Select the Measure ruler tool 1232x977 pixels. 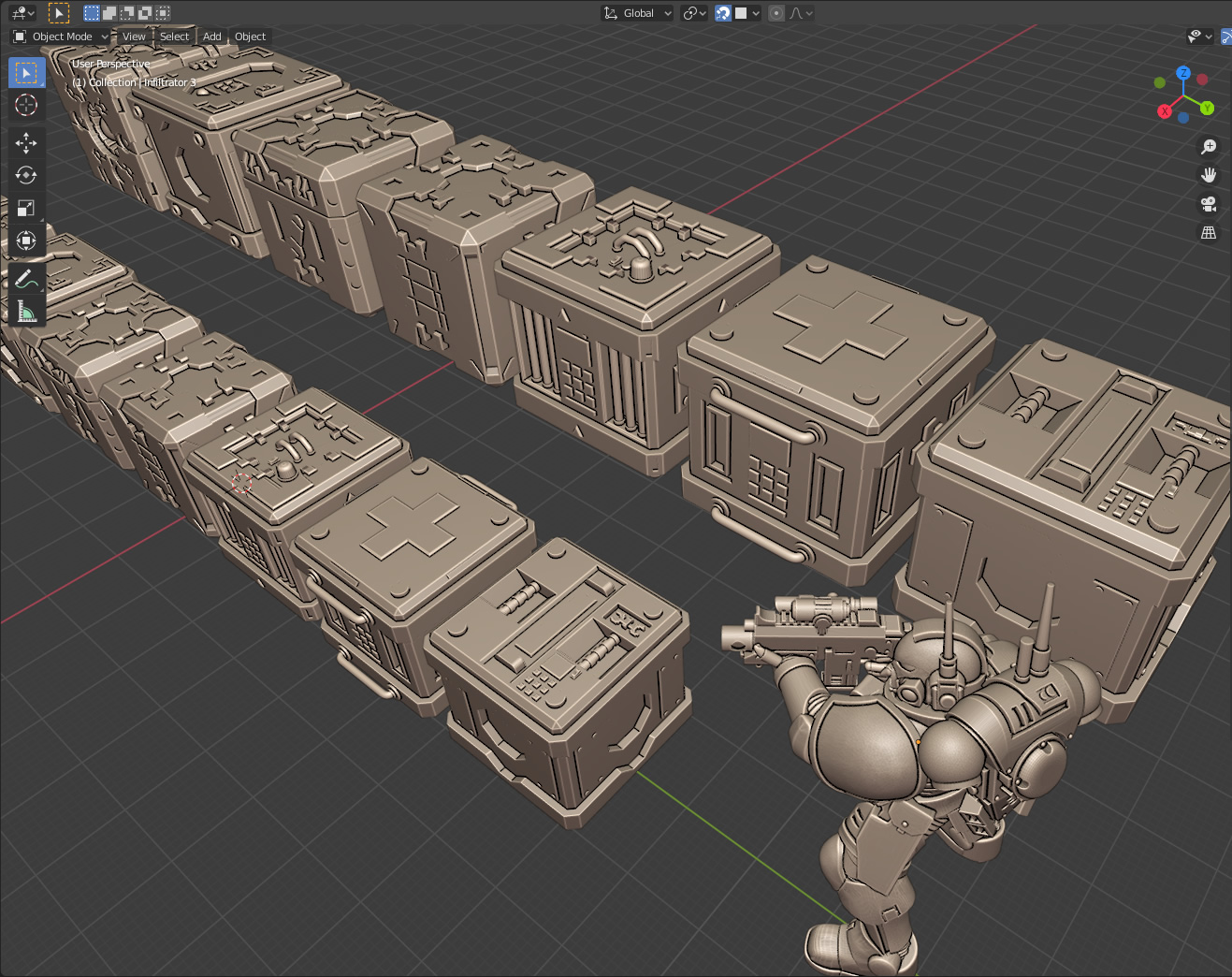26,311
